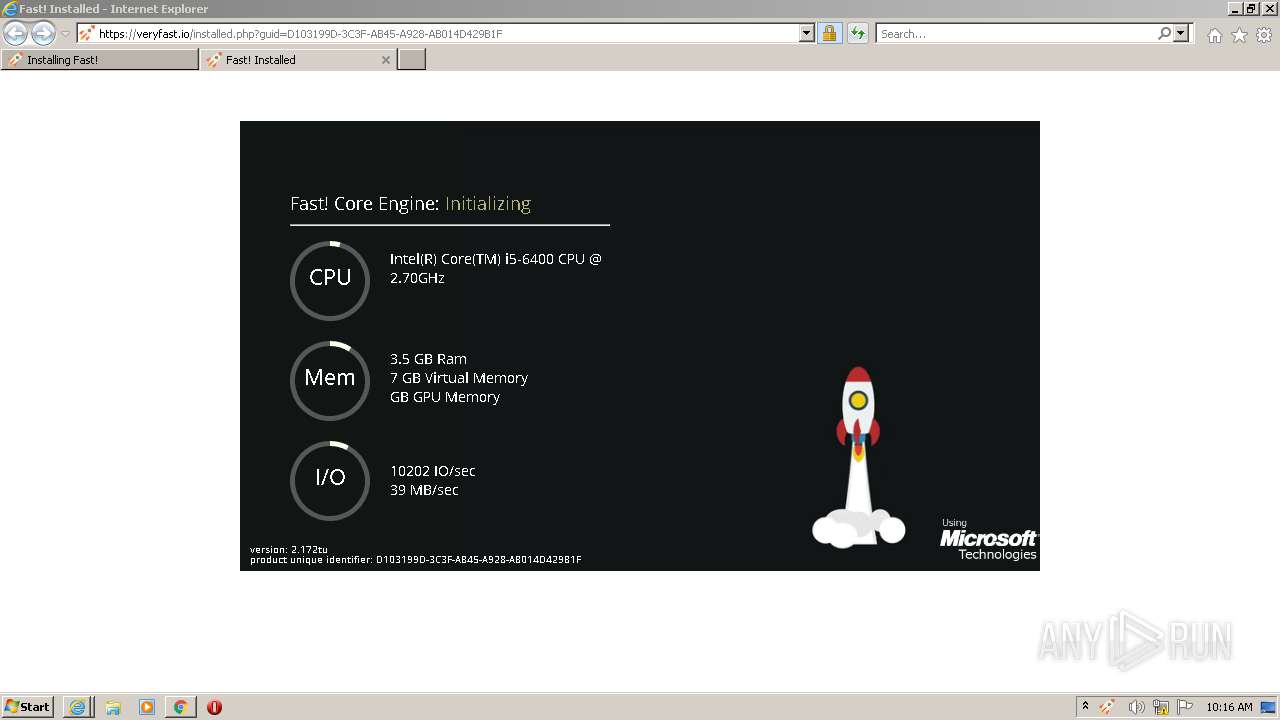Image resolution: width=1280 pixels, height=720 pixels.
Task: Launch the media player taskbar icon
Action: tap(147, 707)
